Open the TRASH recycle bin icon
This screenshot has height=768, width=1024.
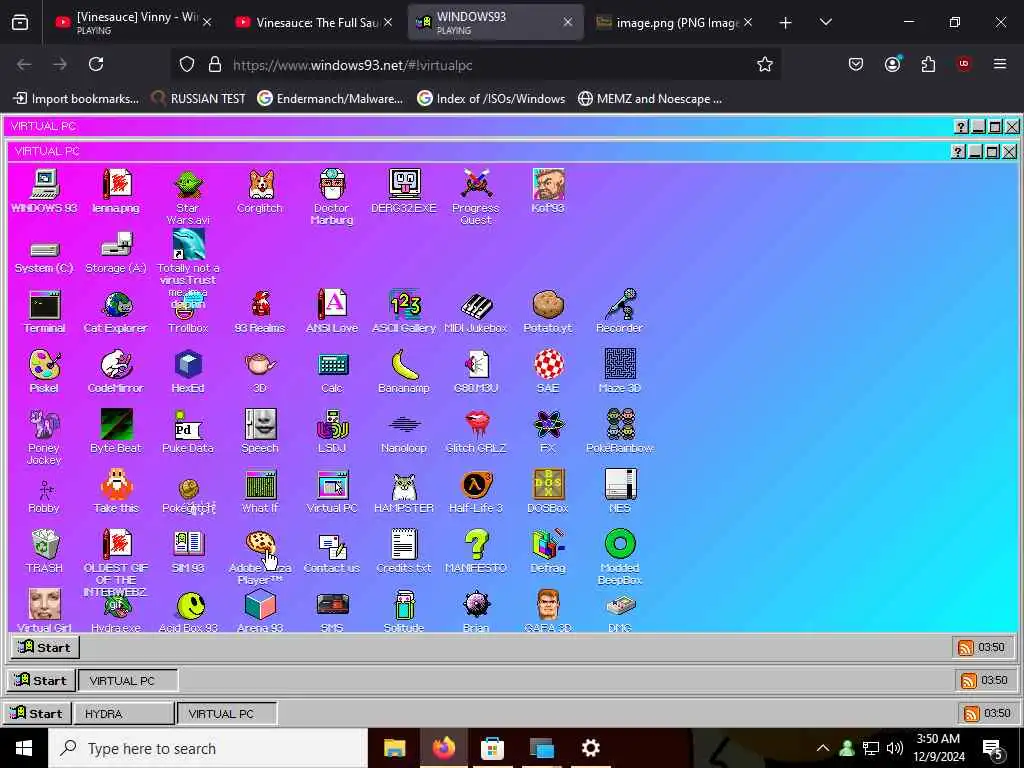(44, 551)
